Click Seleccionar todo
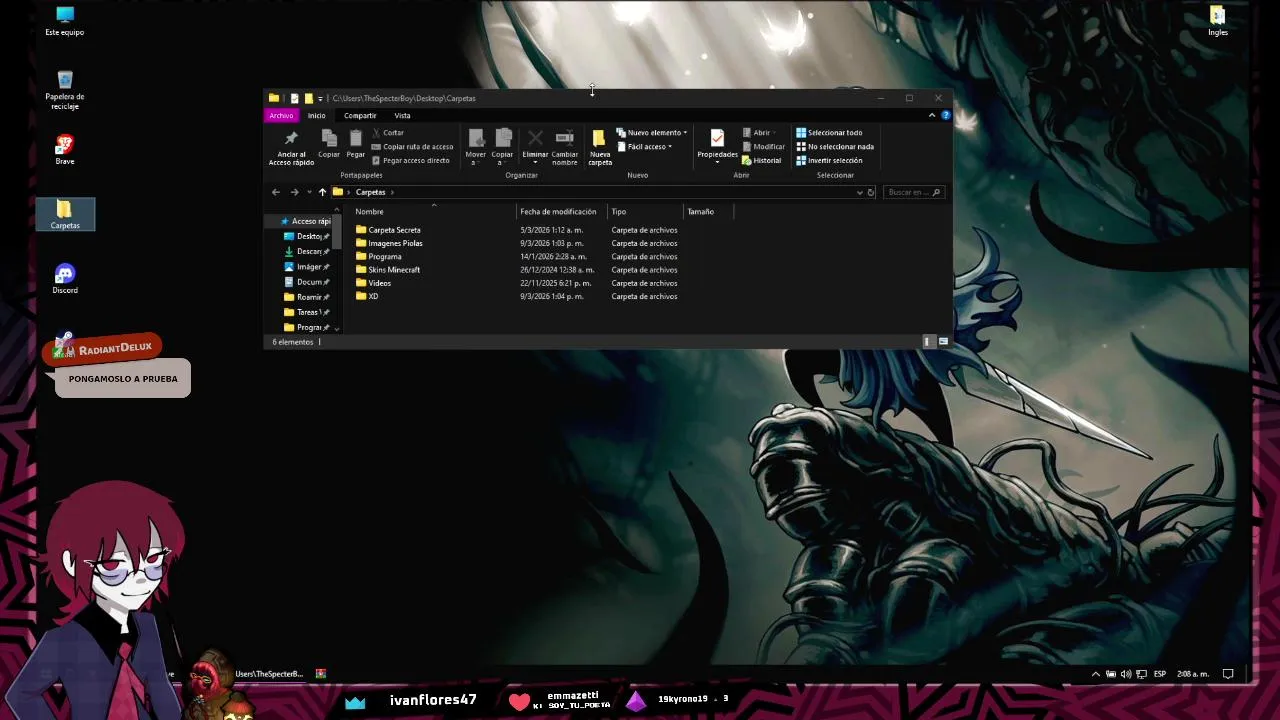The image size is (1280, 720). coord(829,133)
